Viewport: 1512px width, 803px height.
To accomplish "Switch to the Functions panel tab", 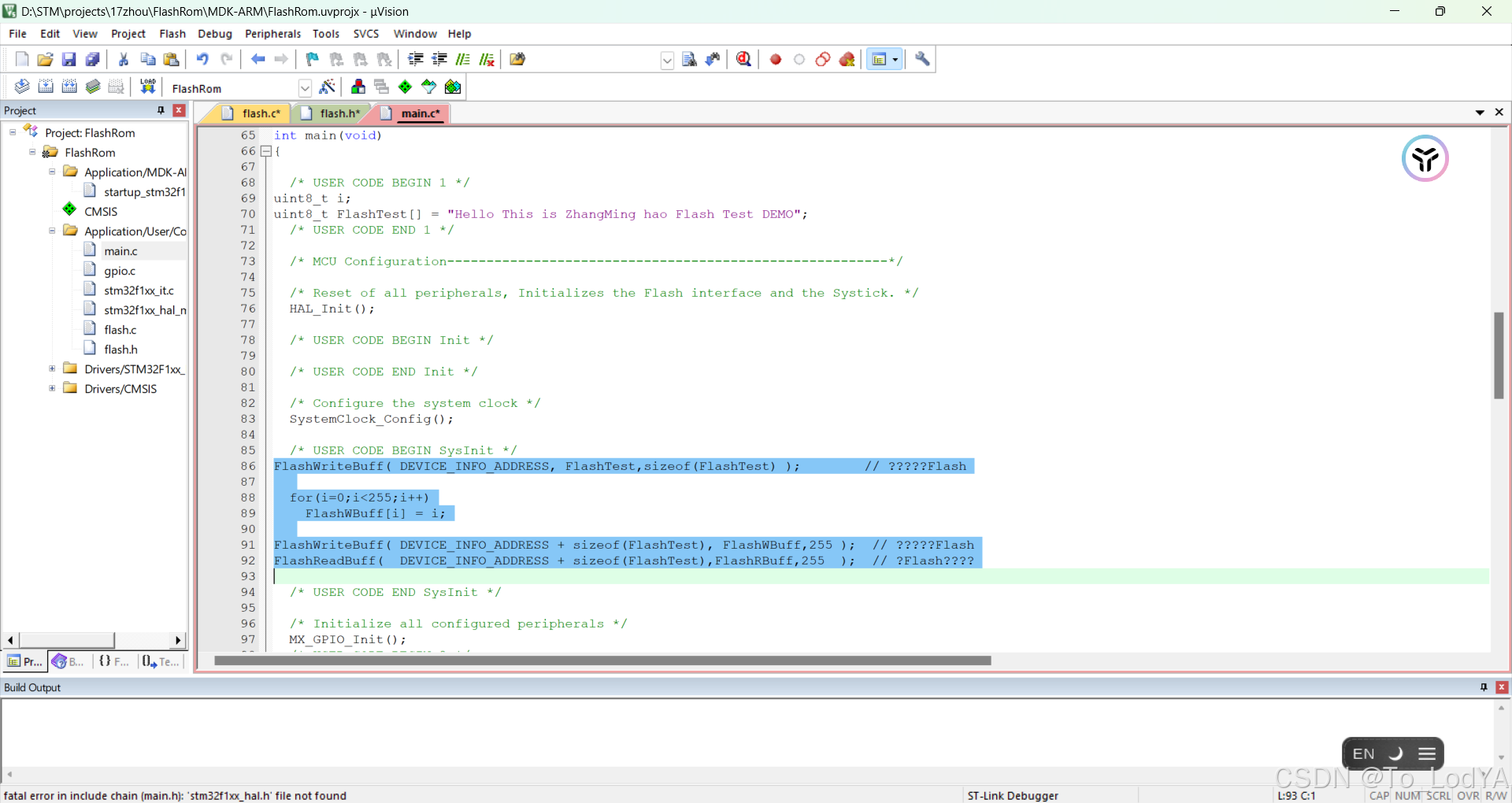I will tap(114, 661).
